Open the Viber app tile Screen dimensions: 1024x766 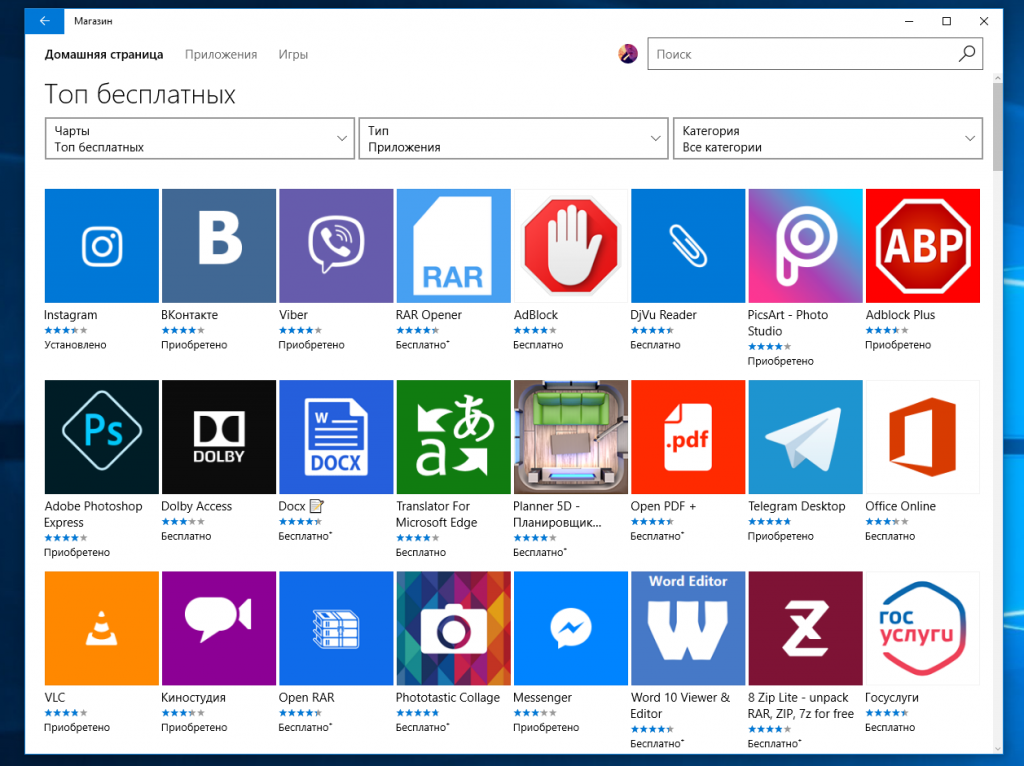[x=336, y=246]
